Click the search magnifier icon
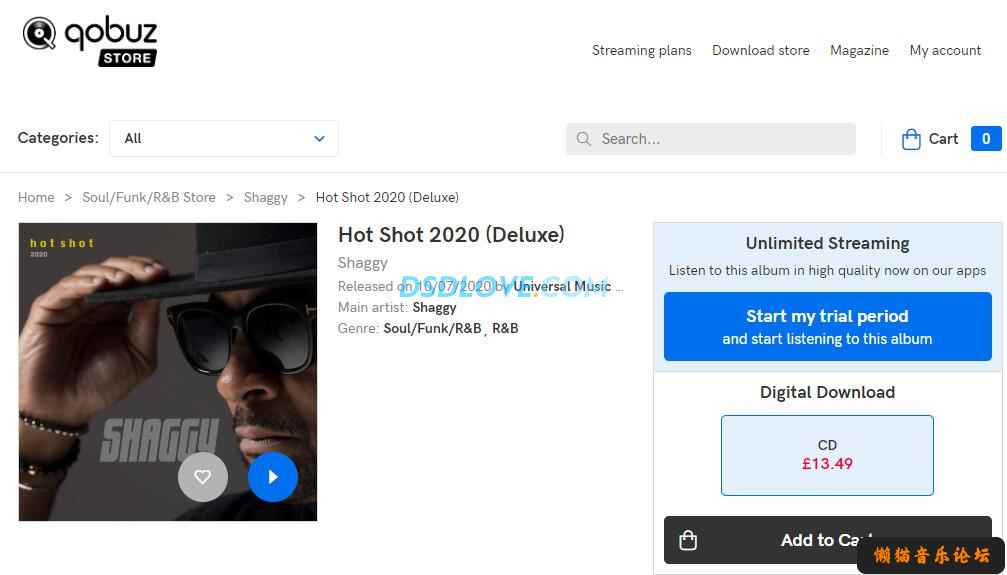Image resolution: width=1007 pixels, height=575 pixels. click(x=583, y=139)
